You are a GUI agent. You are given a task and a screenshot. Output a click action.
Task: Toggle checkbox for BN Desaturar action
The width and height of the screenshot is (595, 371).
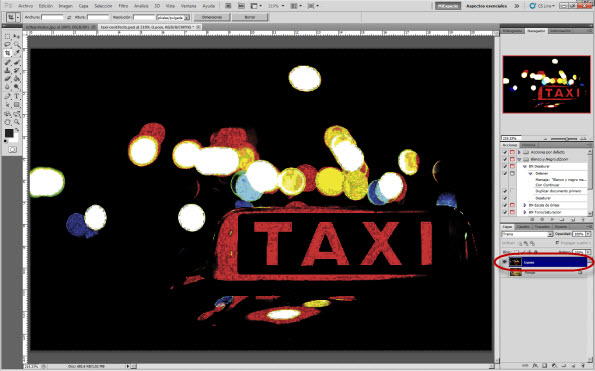coord(505,167)
